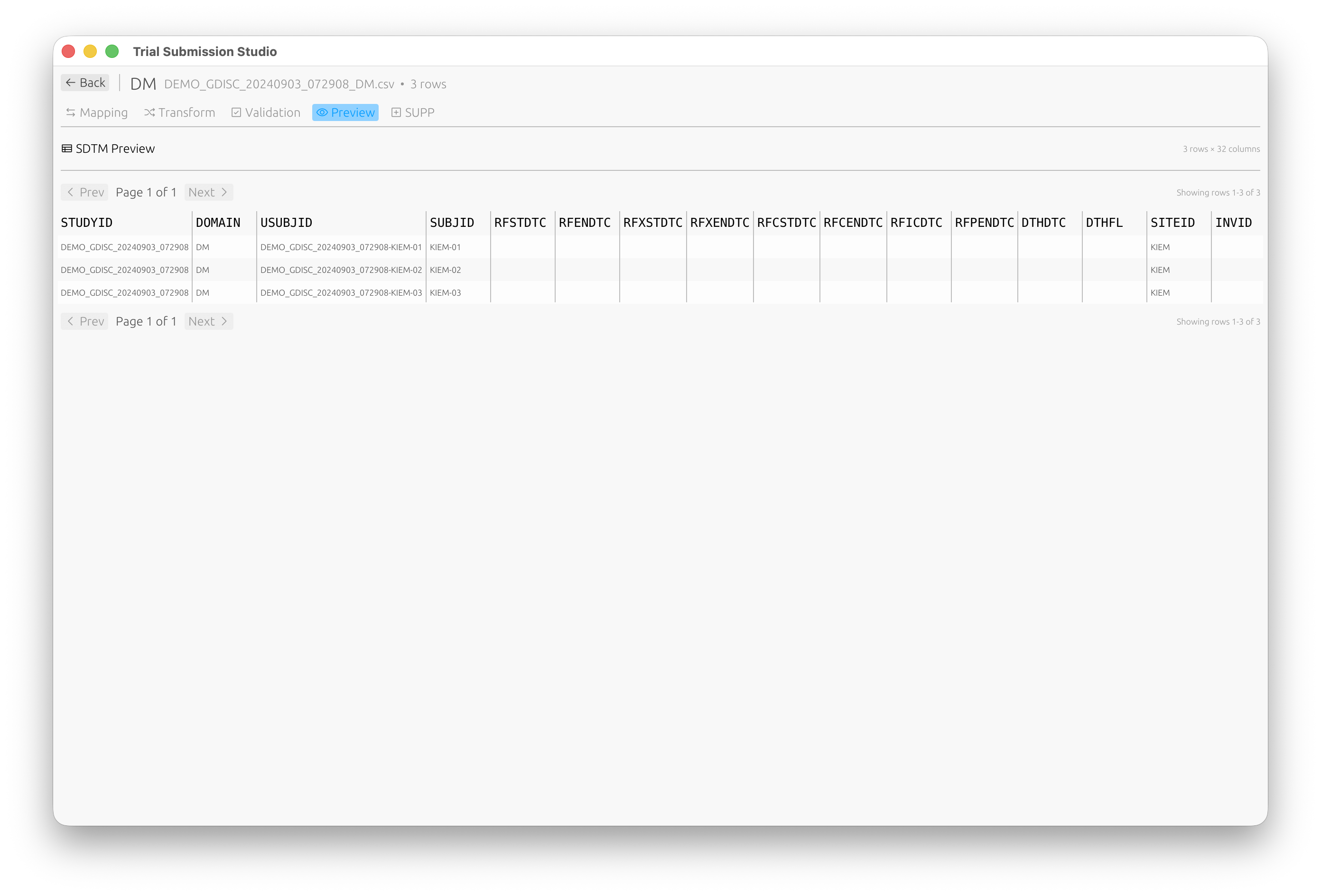
Task: Open the Validation tab
Action: tap(266, 112)
